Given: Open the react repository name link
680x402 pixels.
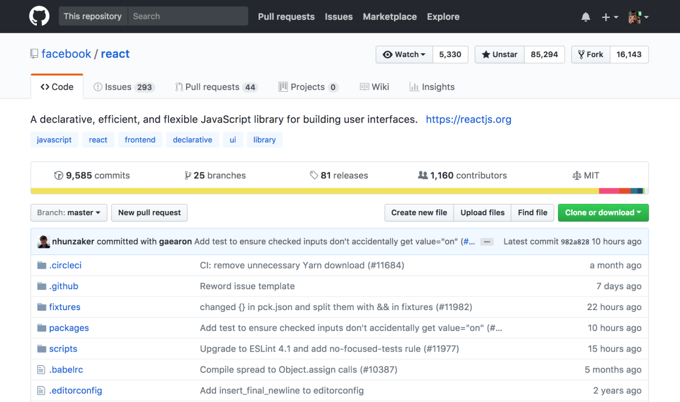Looking at the screenshot, I should coord(115,54).
